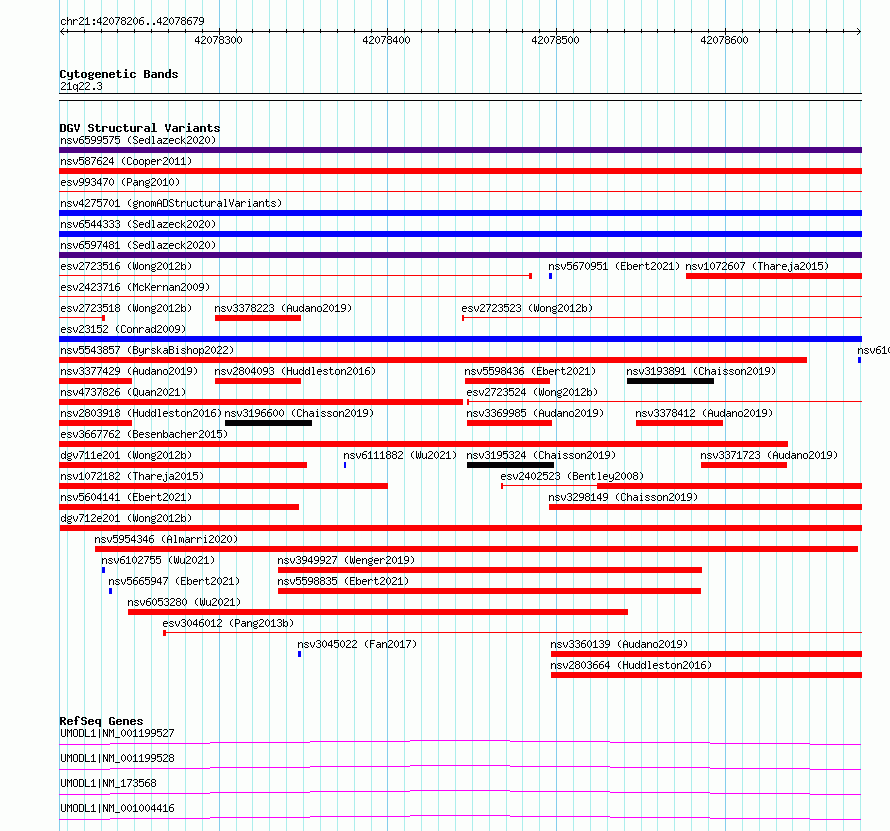The width and height of the screenshot is (890, 831).
Task: Open nsv3949927 (Wenger2019) label
Action: (x=346, y=560)
